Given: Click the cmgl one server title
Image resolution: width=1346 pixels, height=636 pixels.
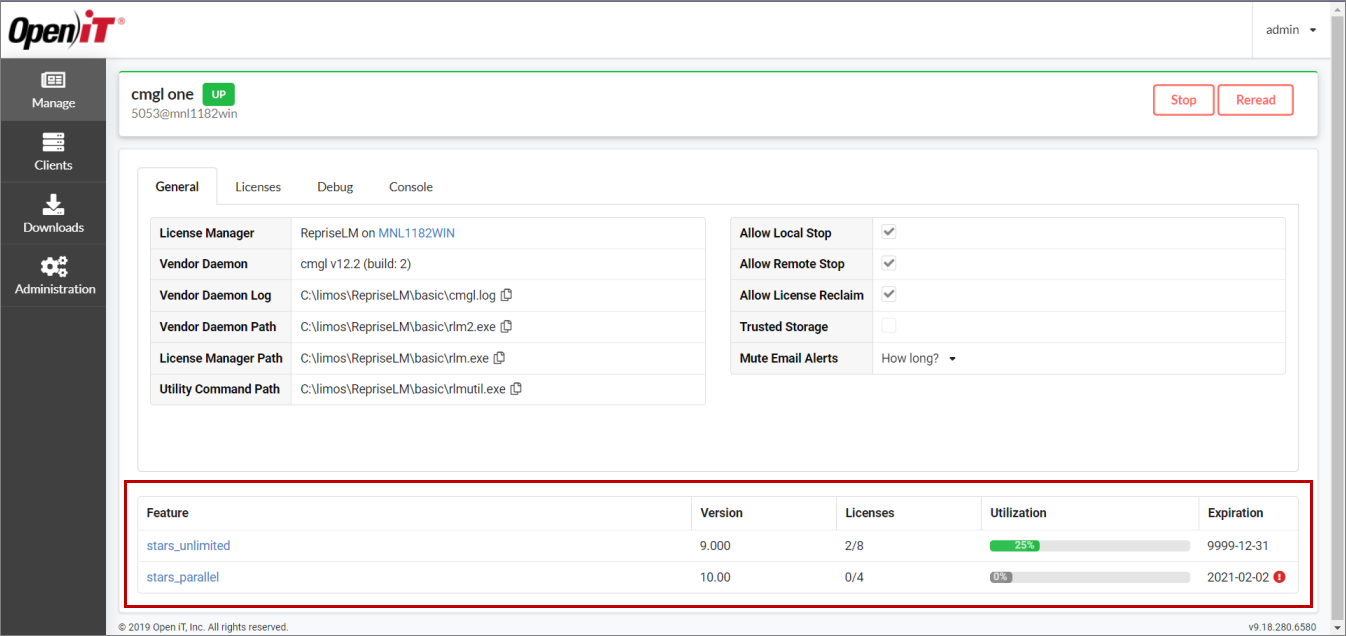Looking at the screenshot, I should (162, 94).
